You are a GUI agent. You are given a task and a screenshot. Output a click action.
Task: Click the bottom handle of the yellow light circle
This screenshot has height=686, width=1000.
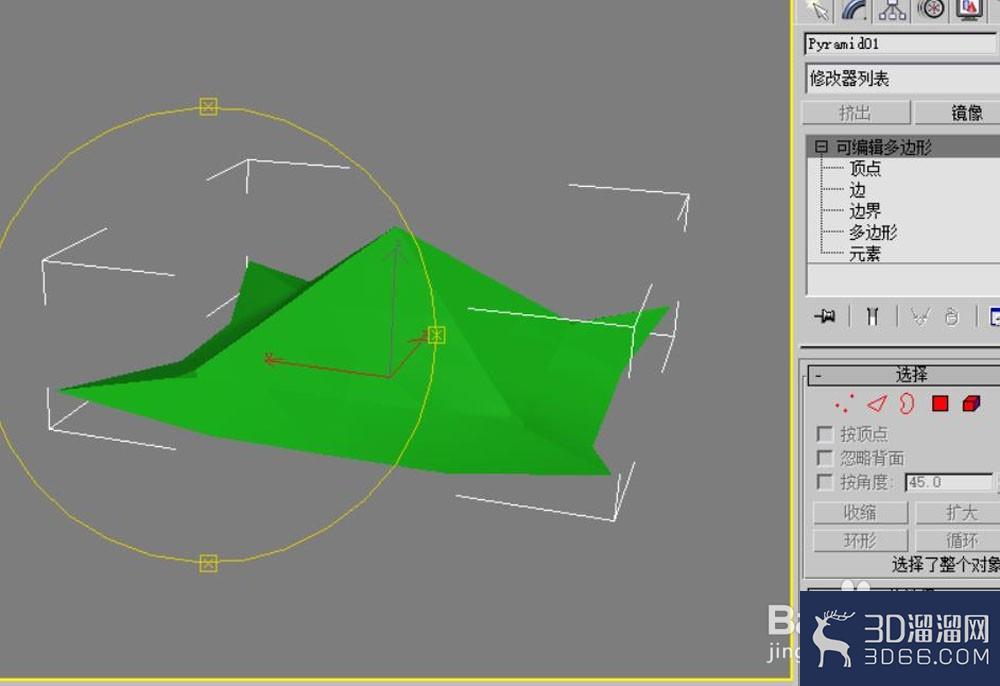[x=209, y=564]
